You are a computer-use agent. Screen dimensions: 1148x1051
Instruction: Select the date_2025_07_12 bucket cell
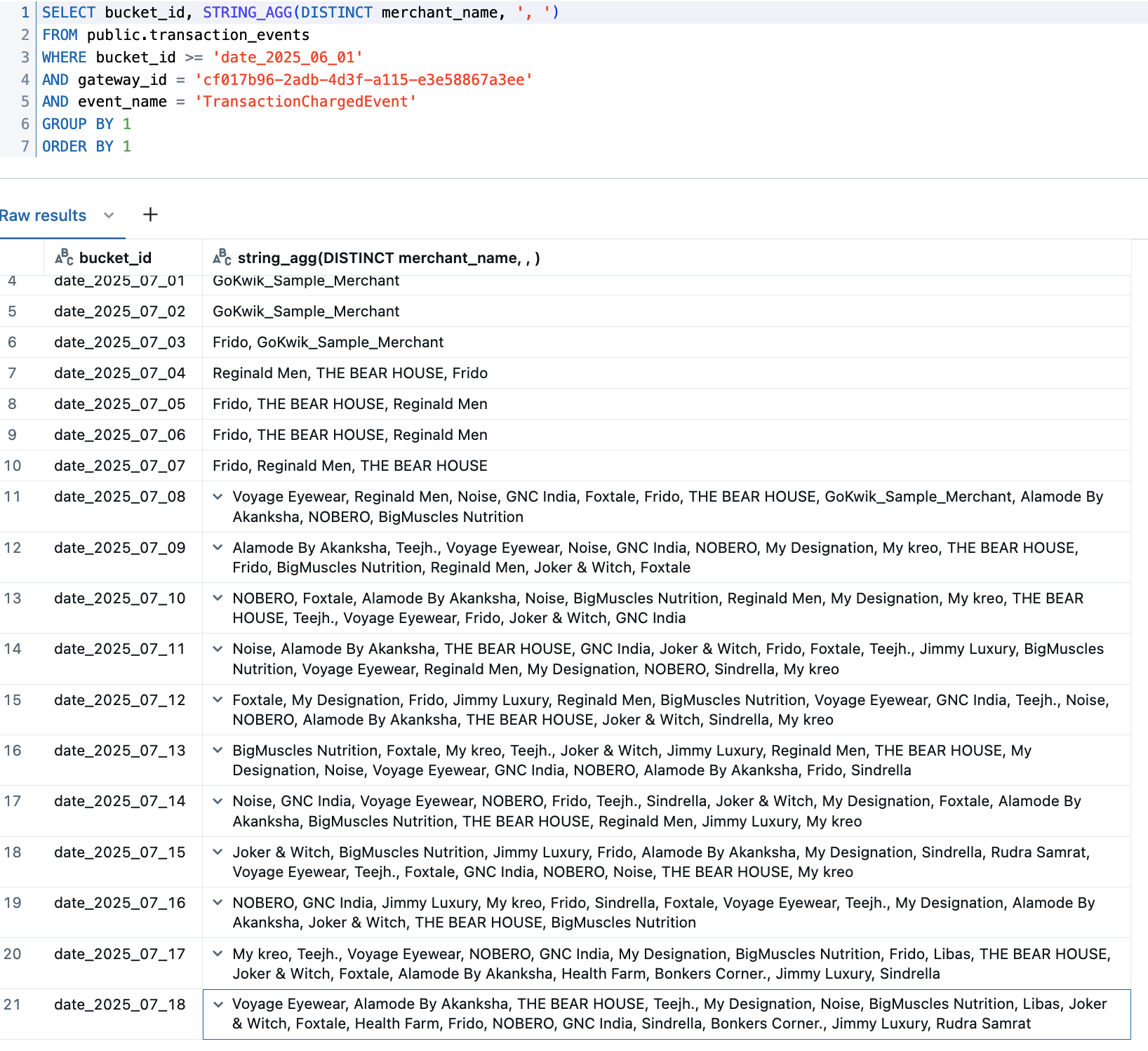(123, 710)
